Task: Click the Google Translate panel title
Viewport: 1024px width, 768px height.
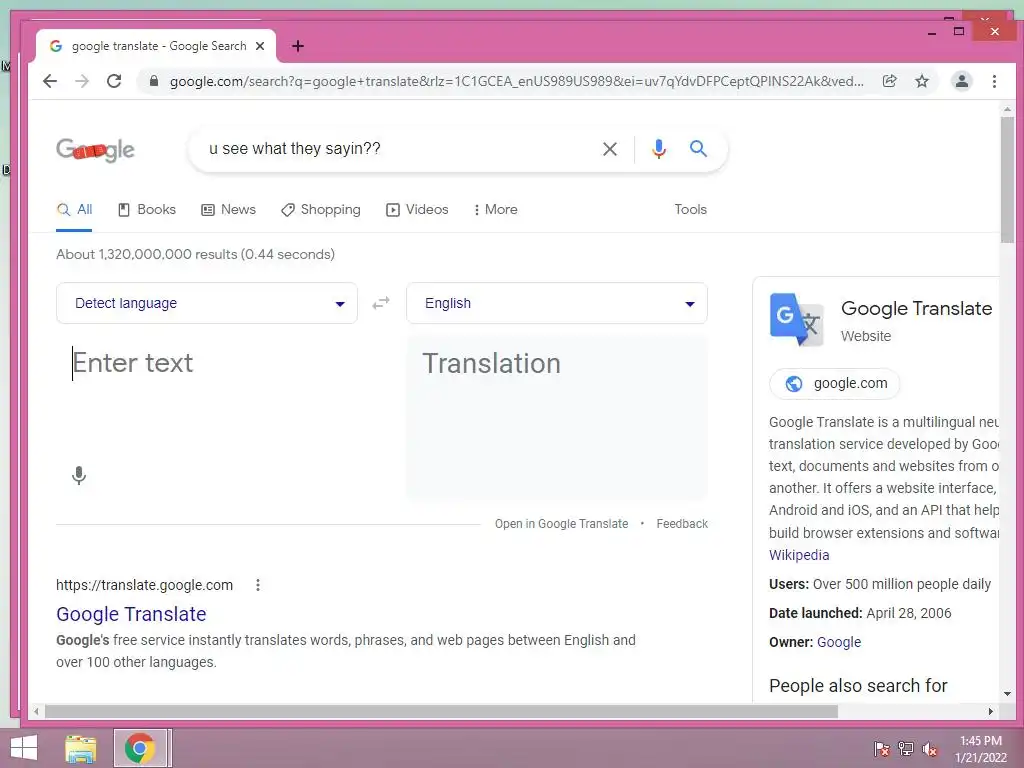Action: pos(916,308)
